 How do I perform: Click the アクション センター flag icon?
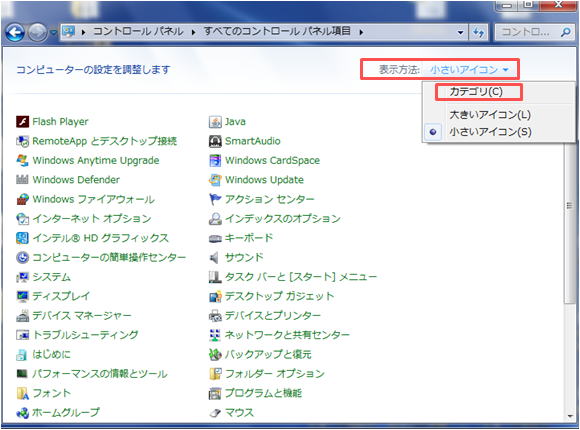click(215, 199)
